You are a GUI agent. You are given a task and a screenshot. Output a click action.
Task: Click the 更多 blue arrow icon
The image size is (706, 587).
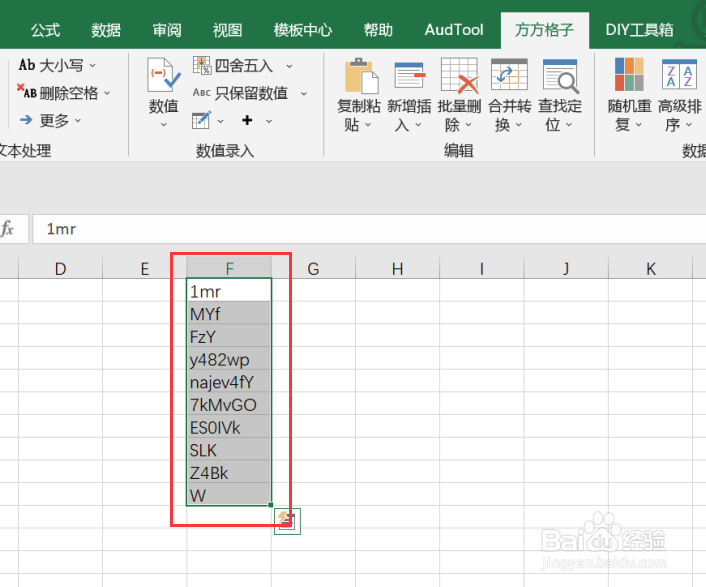pyautogui.click(x=26, y=120)
